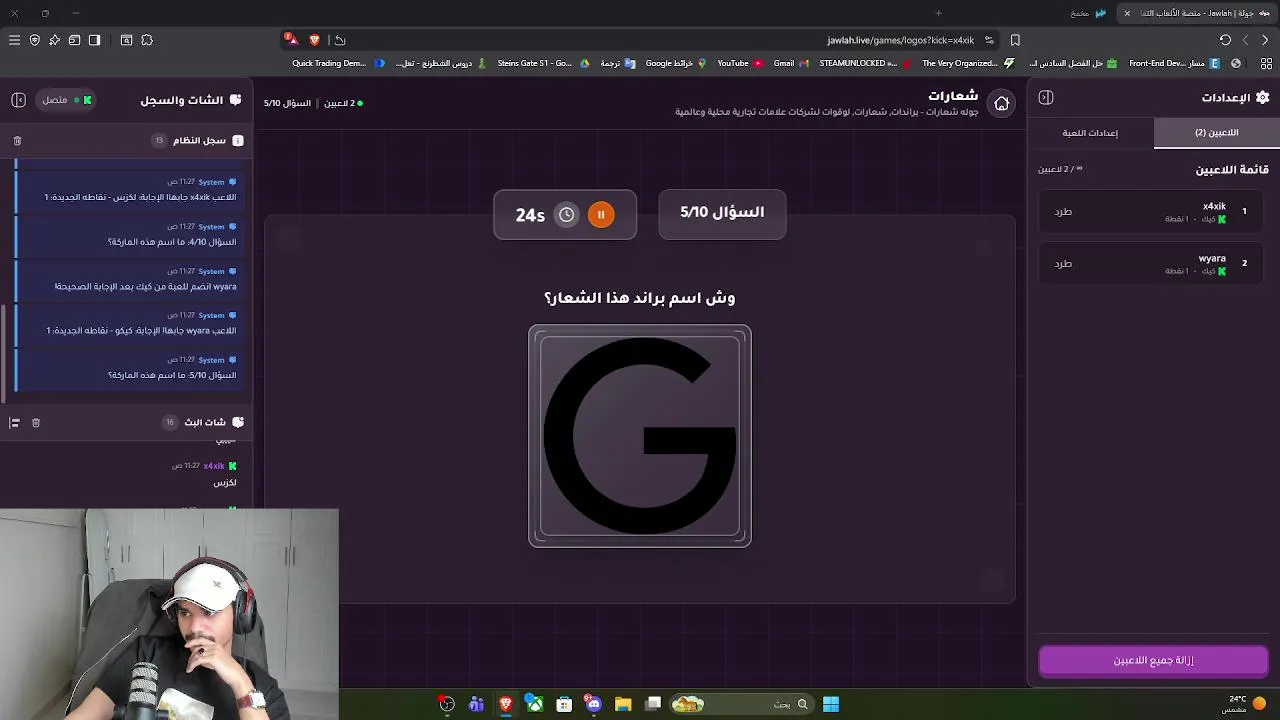Open the Windows Start menu

(831, 704)
